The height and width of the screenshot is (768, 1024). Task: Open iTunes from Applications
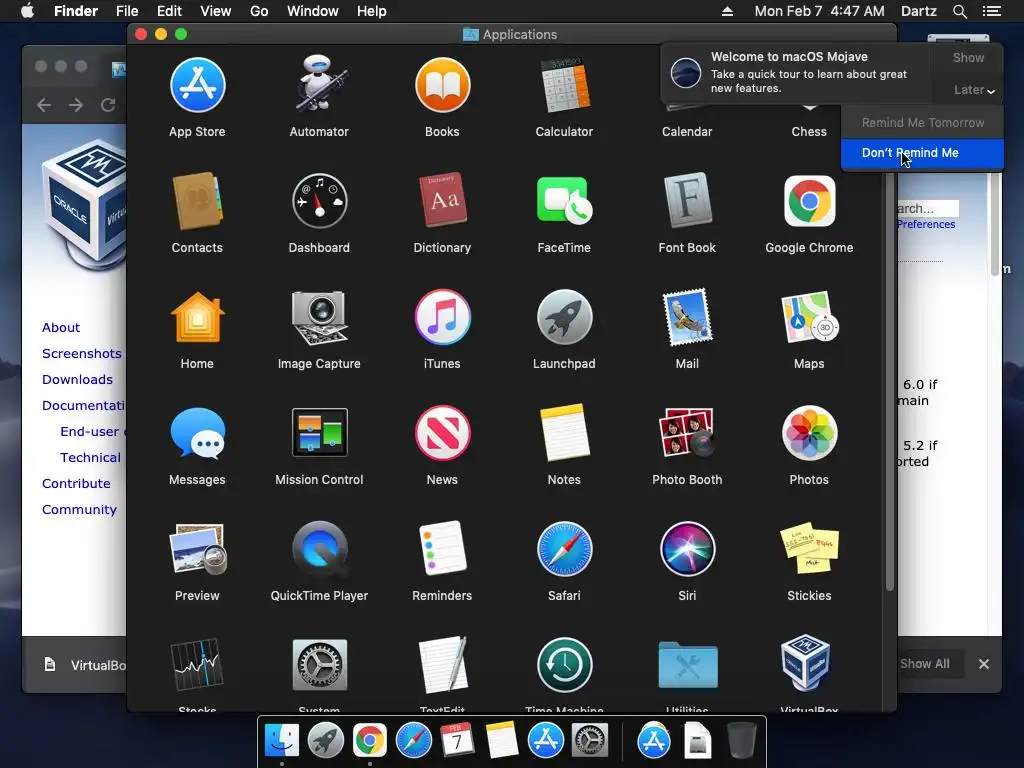442,317
